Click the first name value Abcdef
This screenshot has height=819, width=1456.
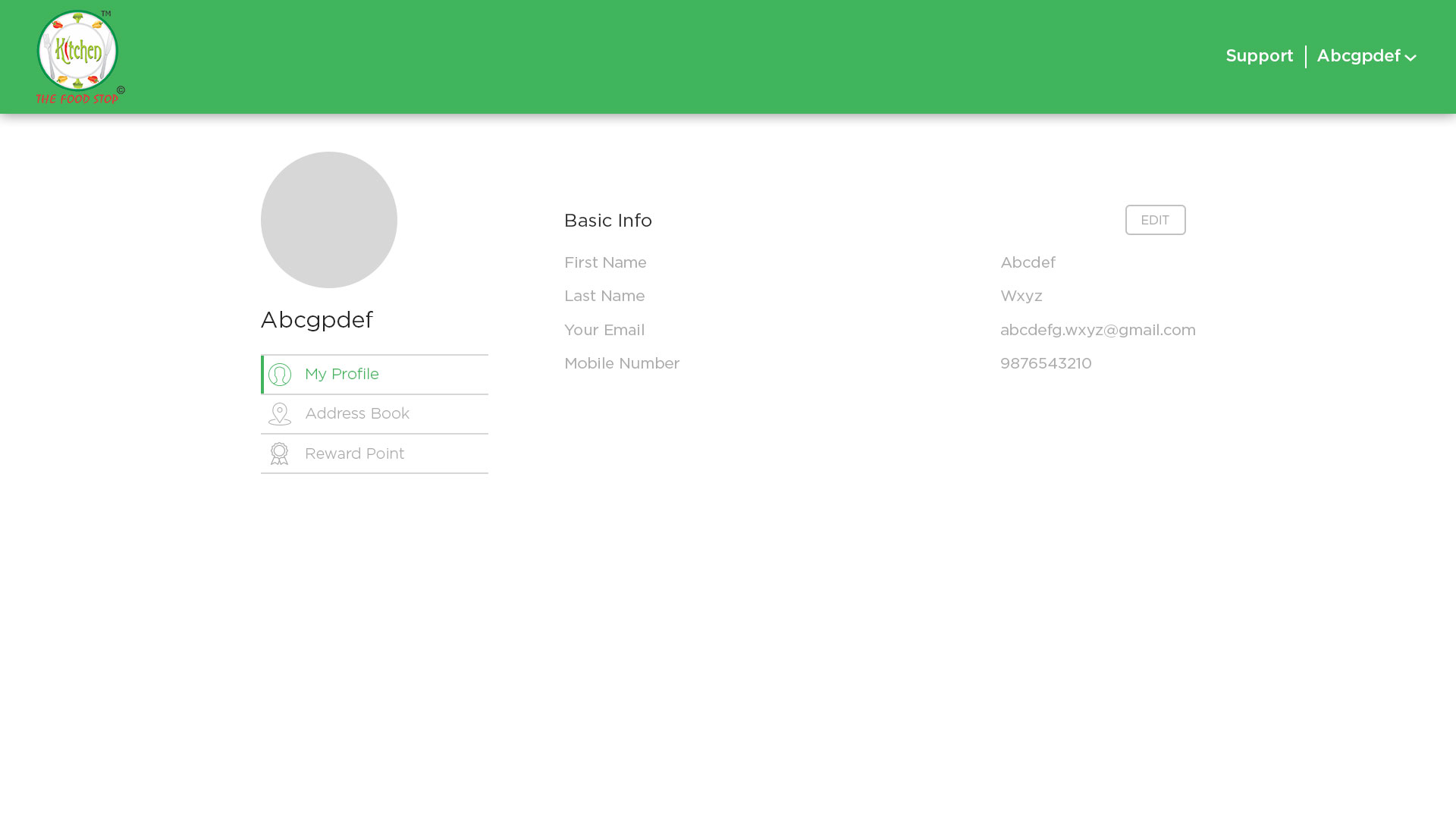[x=1028, y=262]
